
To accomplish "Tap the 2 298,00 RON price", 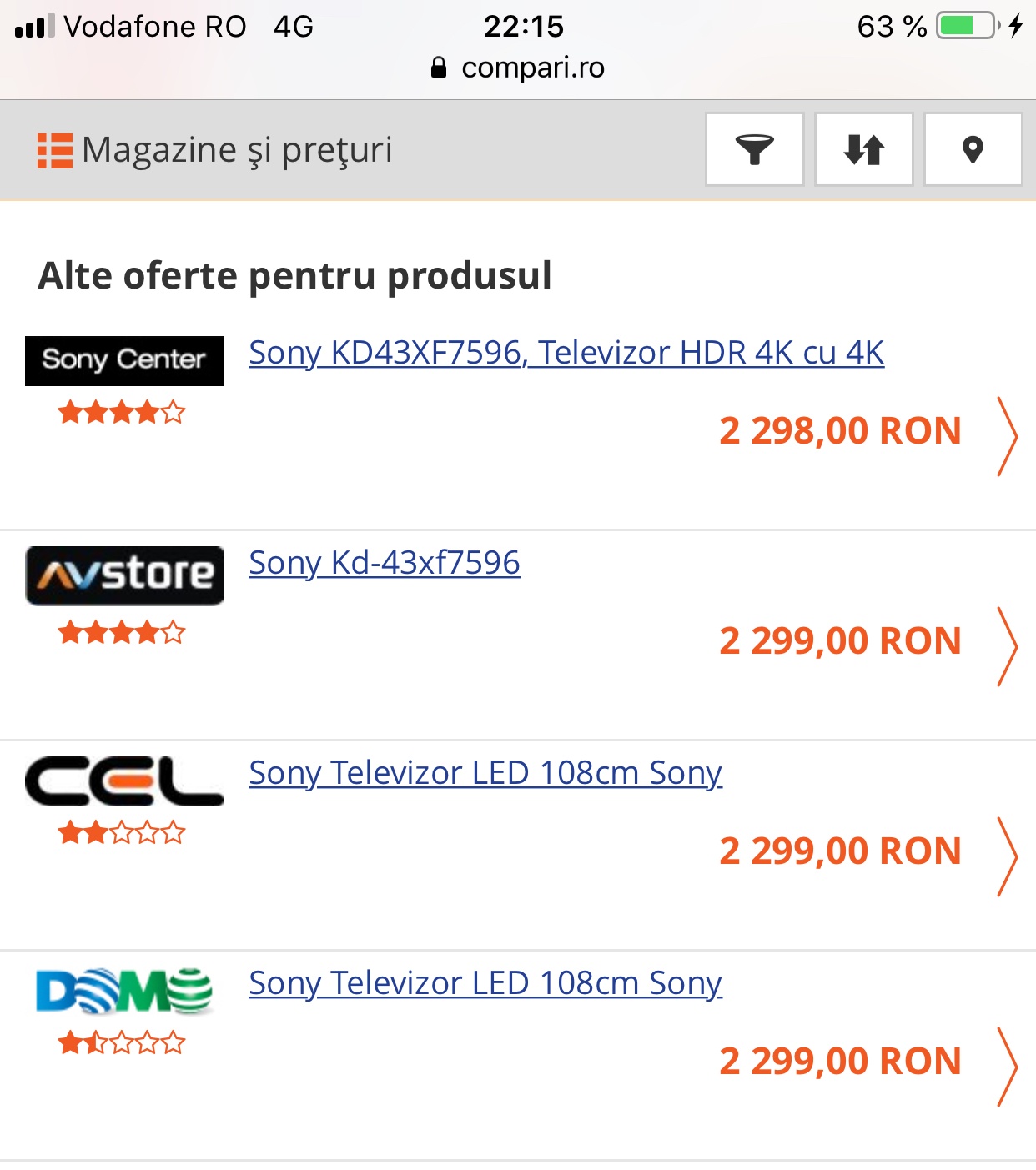I will pyautogui.click(x=840, y=431).
